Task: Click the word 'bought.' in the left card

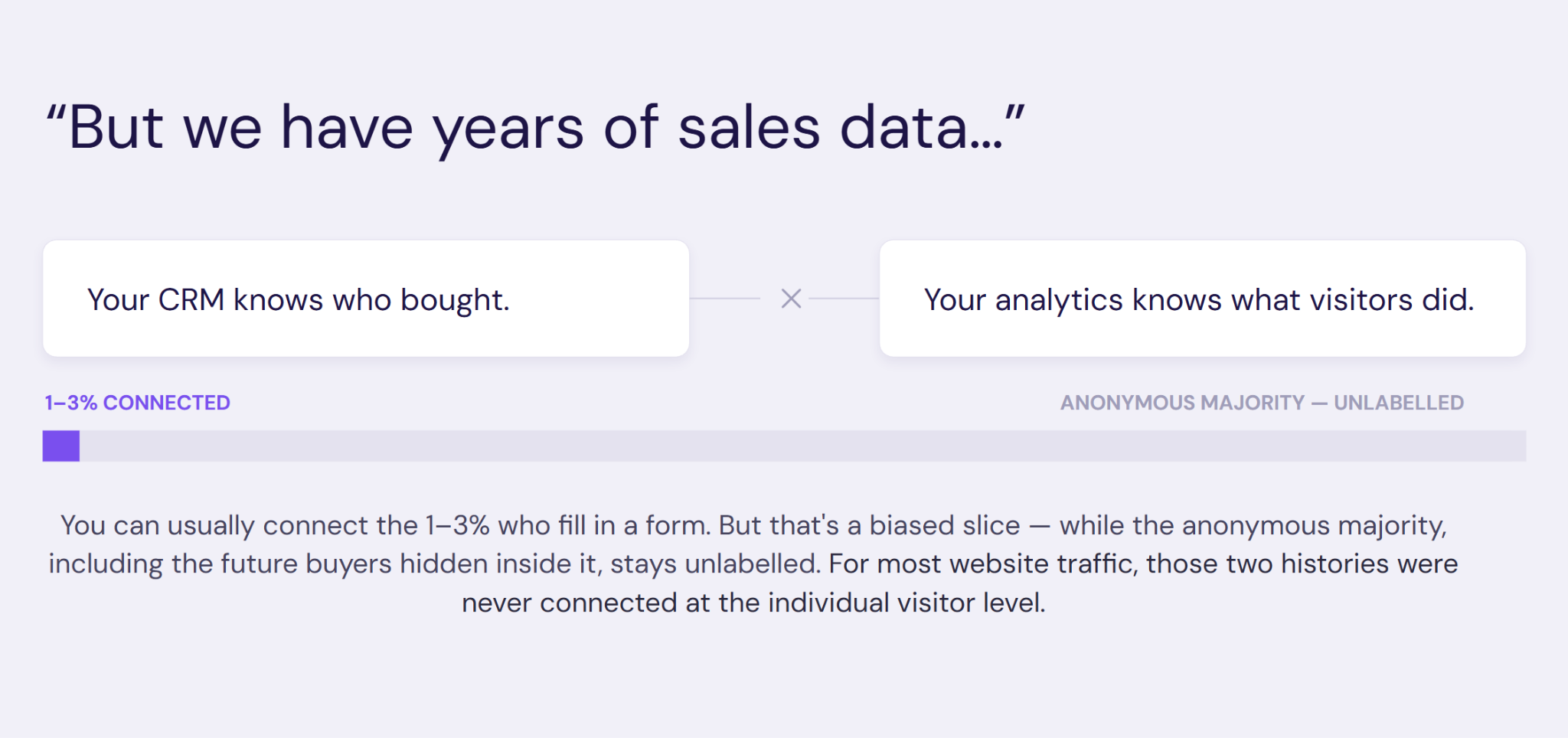Action: point(455,301)
